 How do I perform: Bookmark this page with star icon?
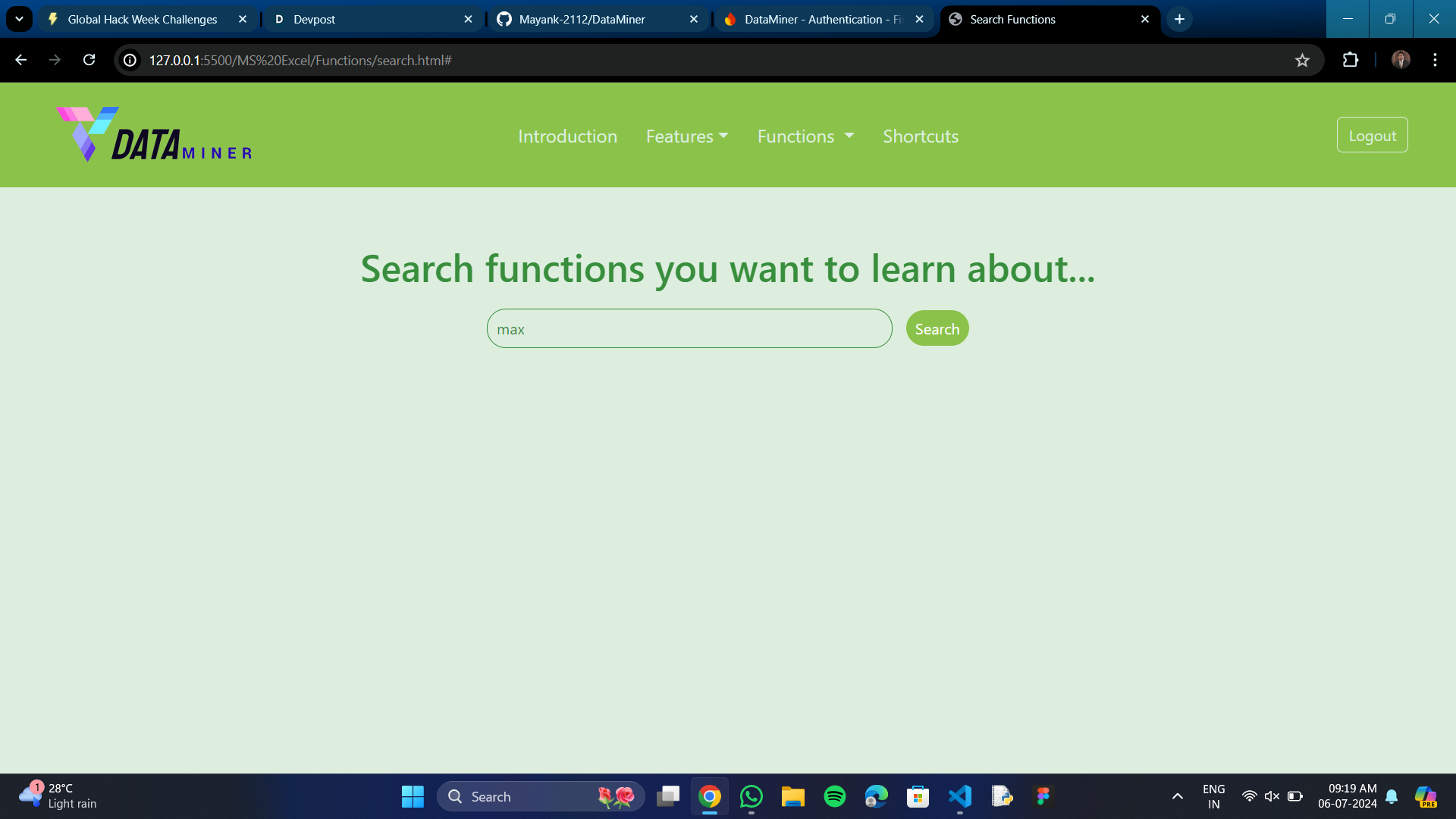tap(1302, 61)
